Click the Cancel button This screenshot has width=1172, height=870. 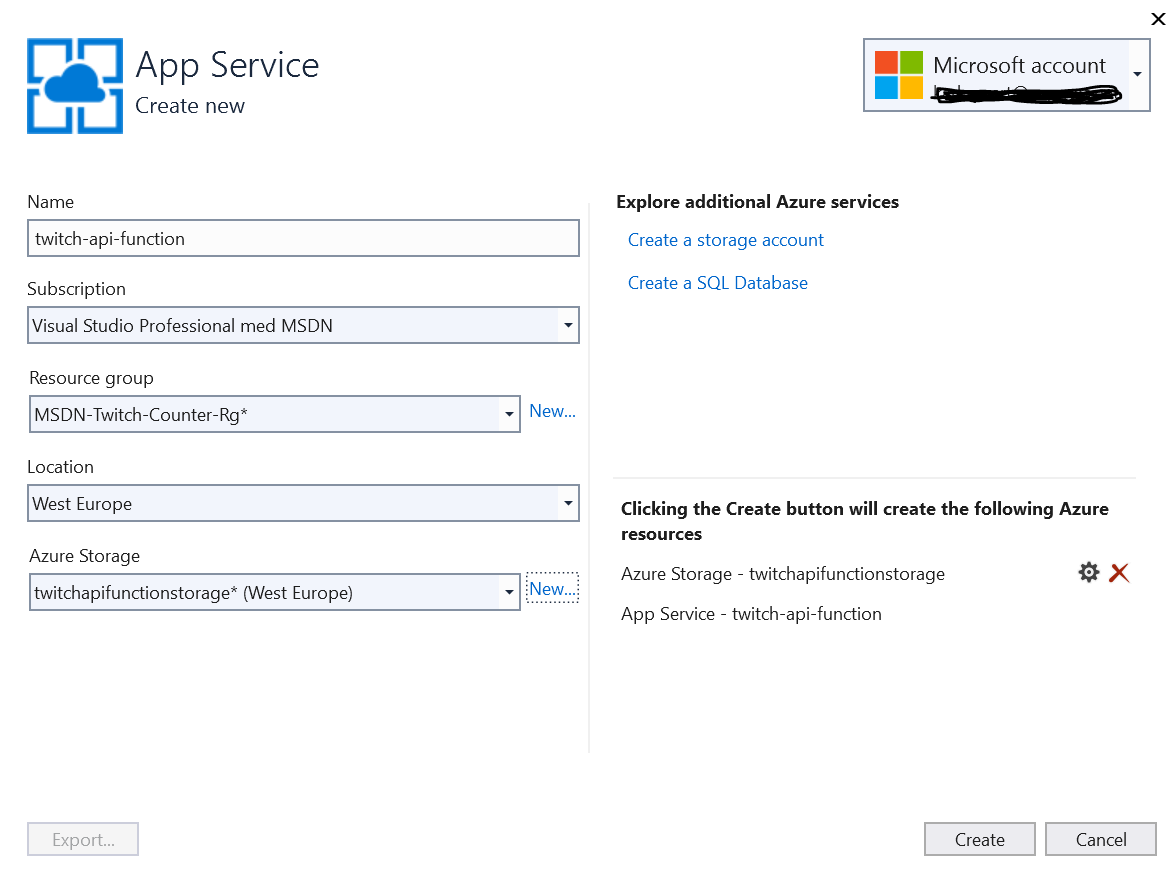point(1100,839)
